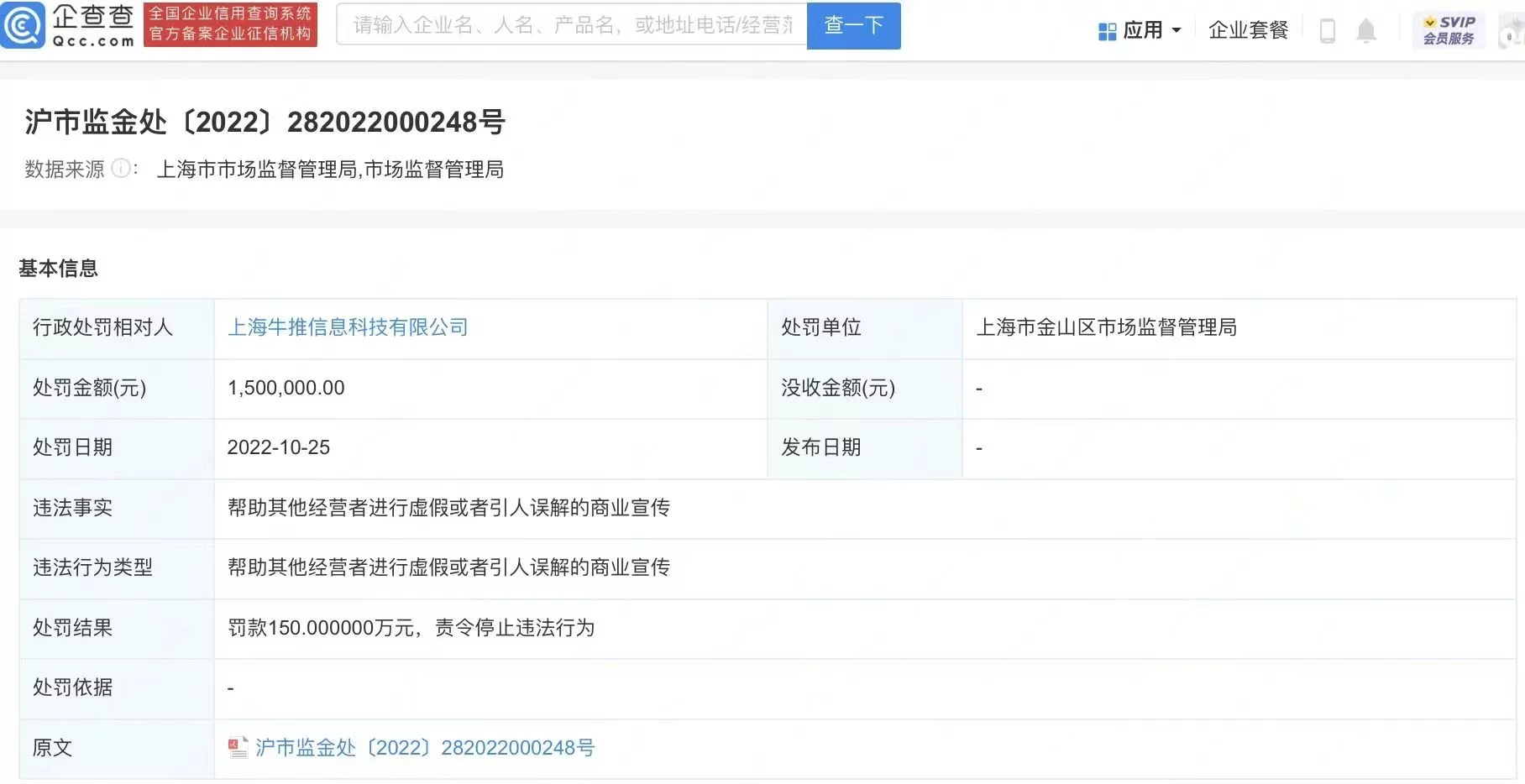Viewport: 1525px width, 784px height.
Task: Click the 违法行为类型 label cell
Action: 117,568
